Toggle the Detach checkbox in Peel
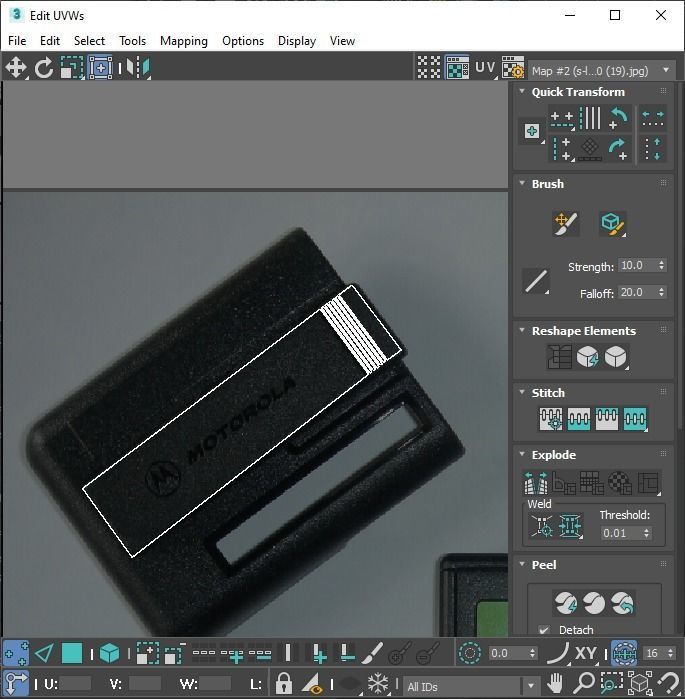685x699 pixels. tap(544, 630)
